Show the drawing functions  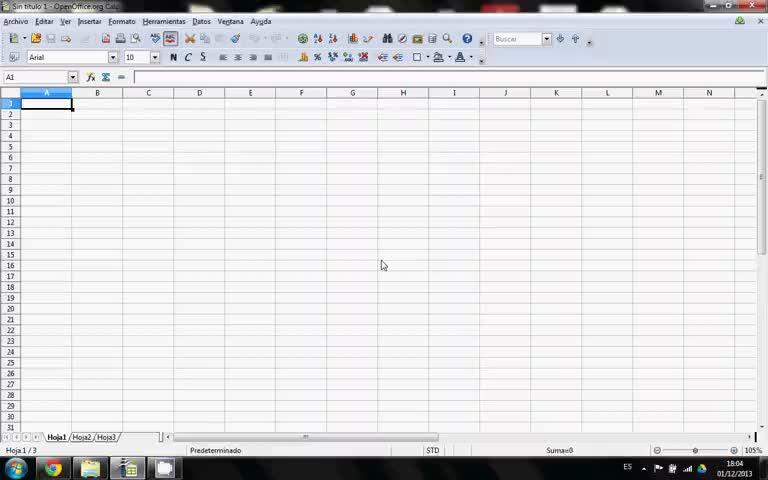tap(368, 38)
